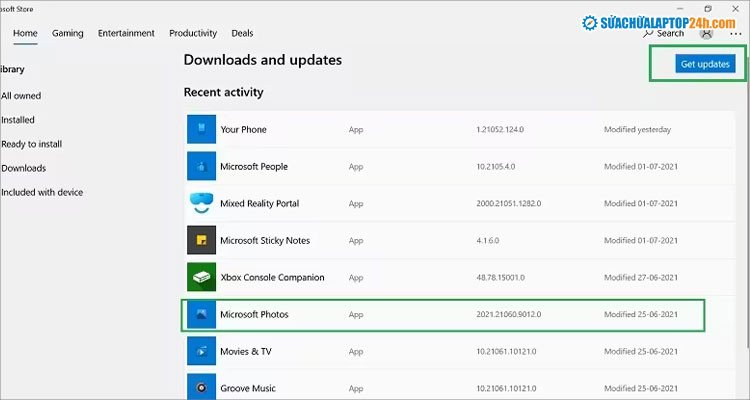
Task: Click the Your Phone app name
Action: point(243,129)
